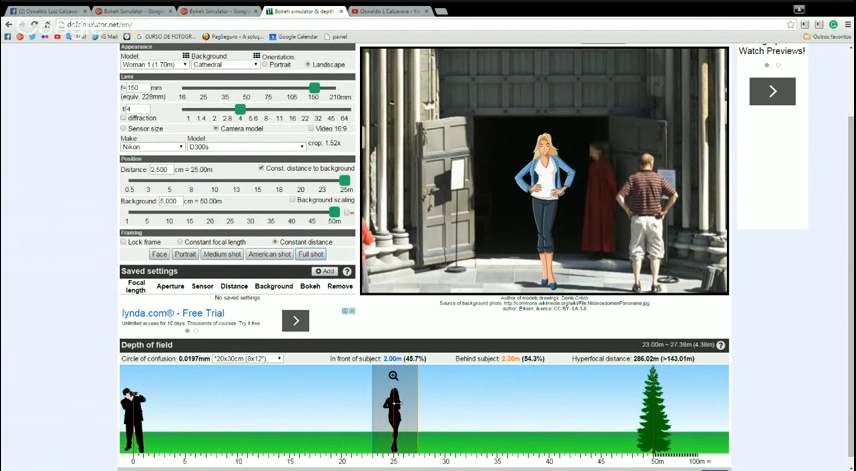Bookmark page with the star icon
Image resolution: width=856 pixels, height=471 pixels.
(790, 25)
